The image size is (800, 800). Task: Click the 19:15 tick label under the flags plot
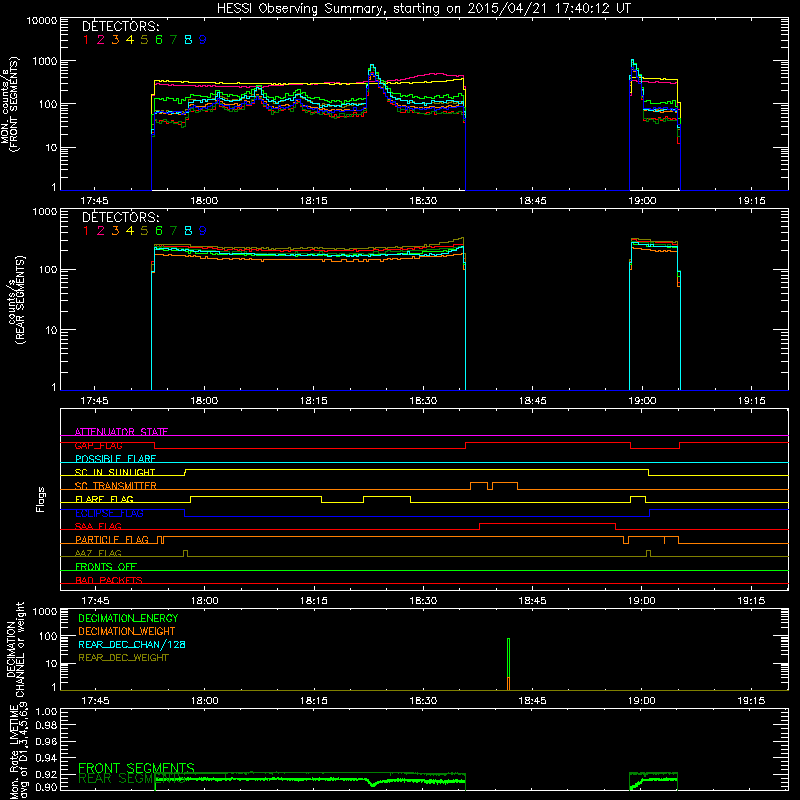click(x=752, y=601)
